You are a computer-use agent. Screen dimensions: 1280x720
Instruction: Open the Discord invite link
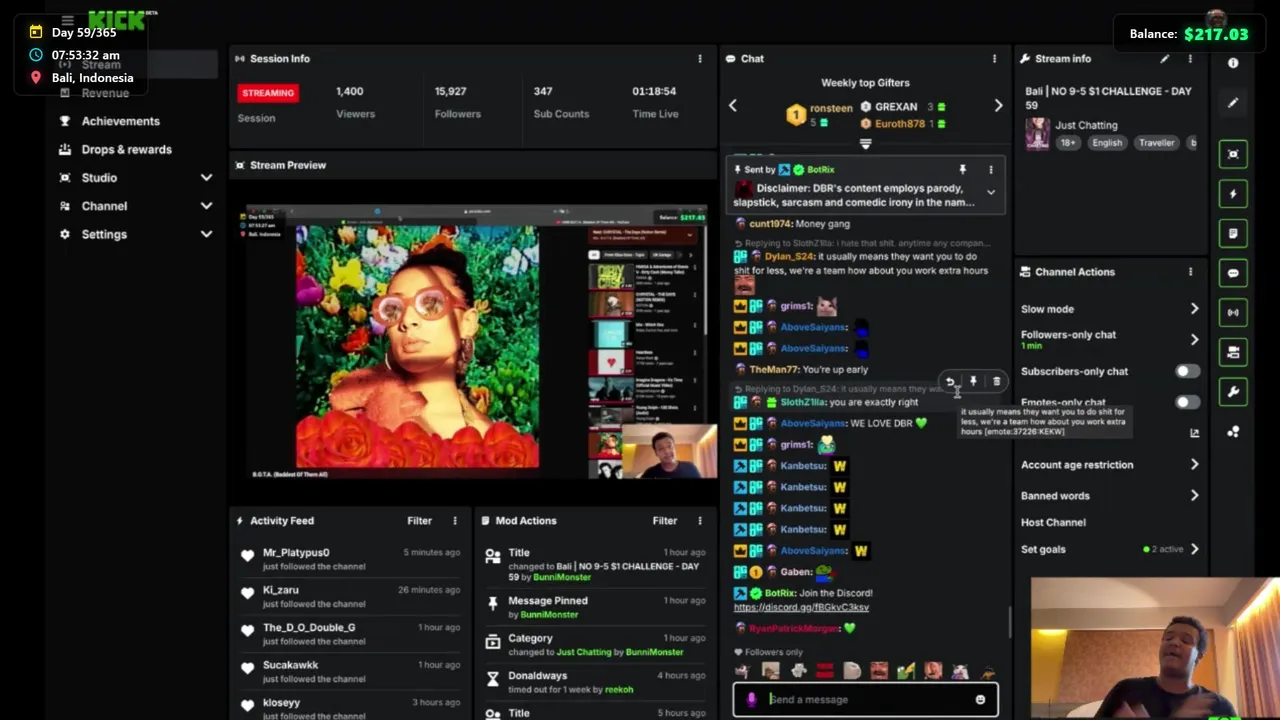tap(801, 607)
